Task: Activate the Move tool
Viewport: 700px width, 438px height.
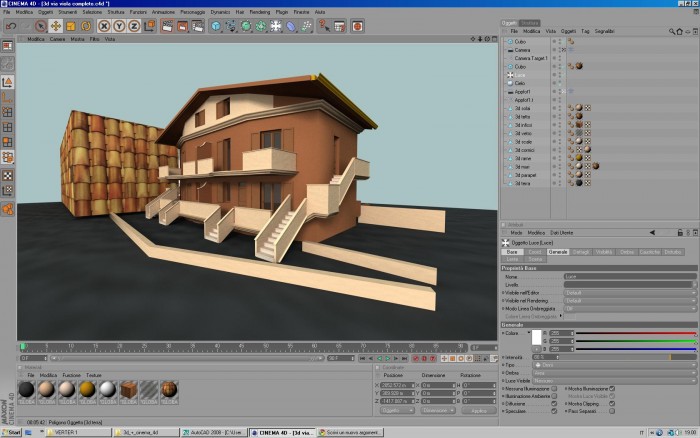Action: [56, 26]
